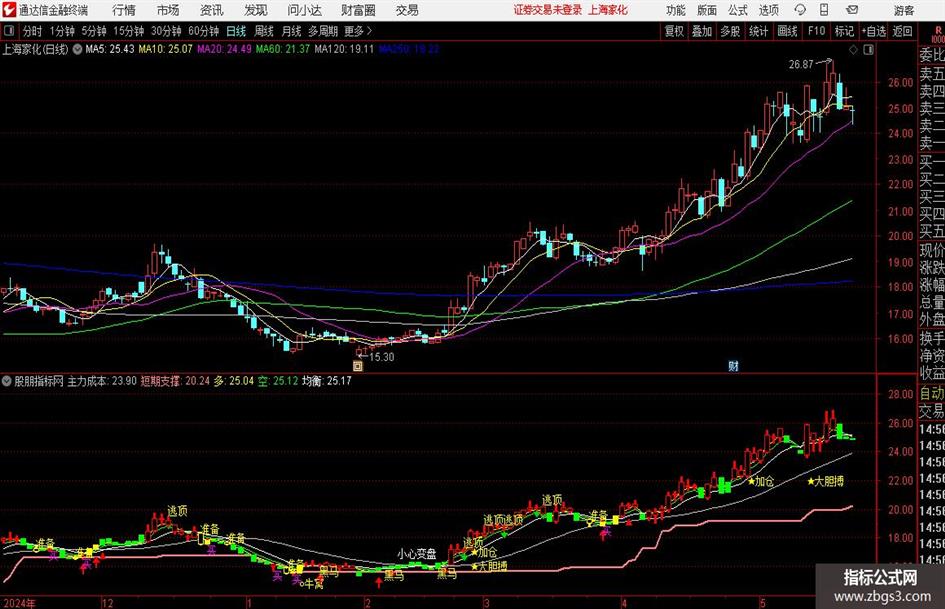Image resolution: width=945 pixels, height=609 pixels.
Task: Open the 发现 menu
Action: [256, 10]
